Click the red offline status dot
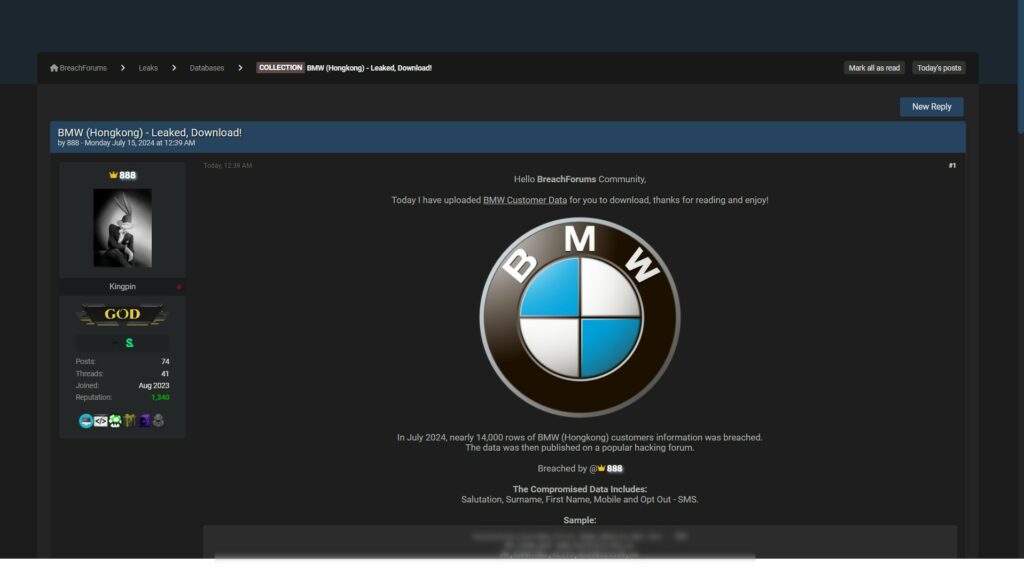Viewport: 1024px width, 572px height. click(179, 287)
